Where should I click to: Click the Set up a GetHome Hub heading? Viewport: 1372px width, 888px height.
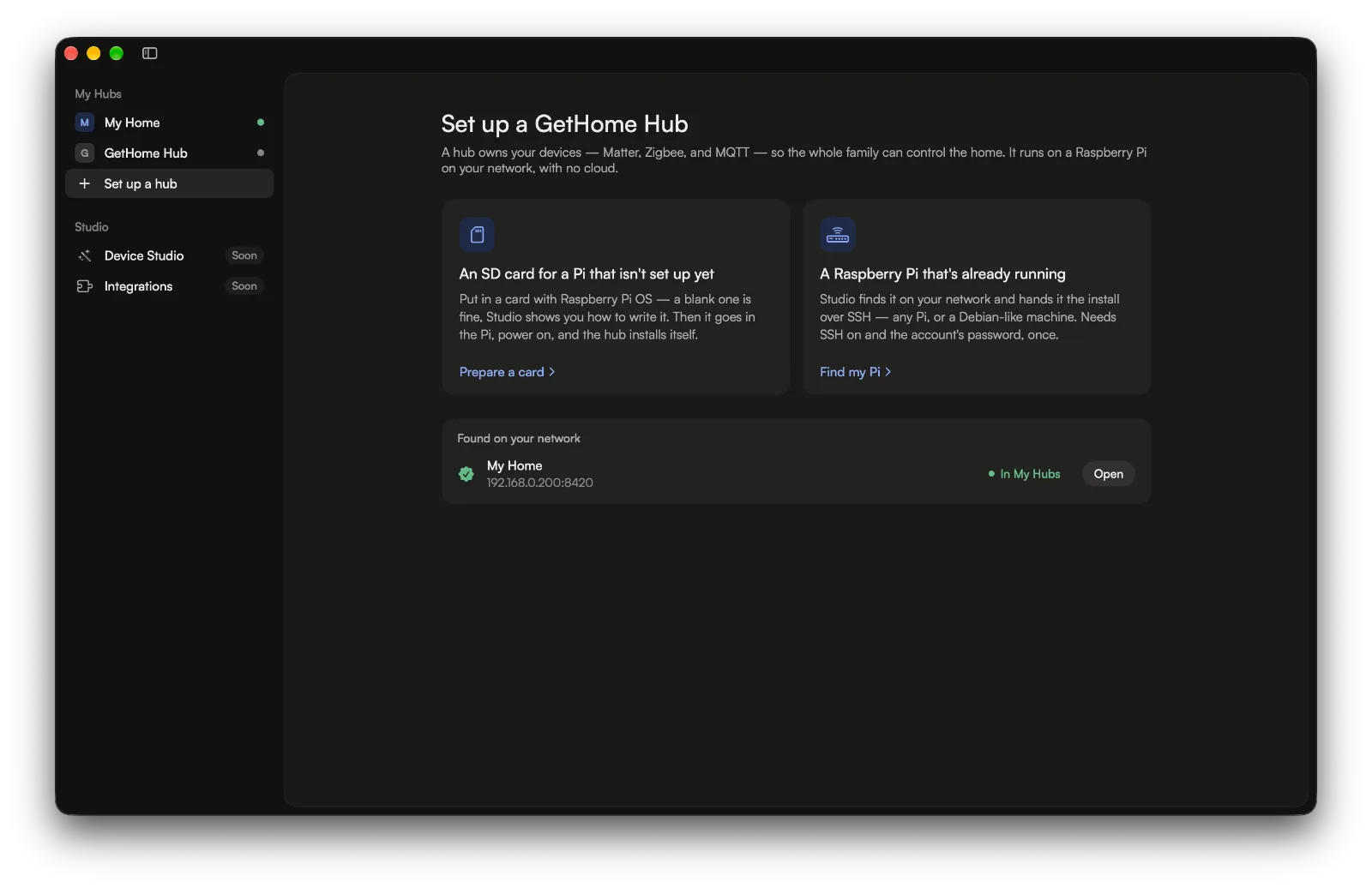point(564,124)
